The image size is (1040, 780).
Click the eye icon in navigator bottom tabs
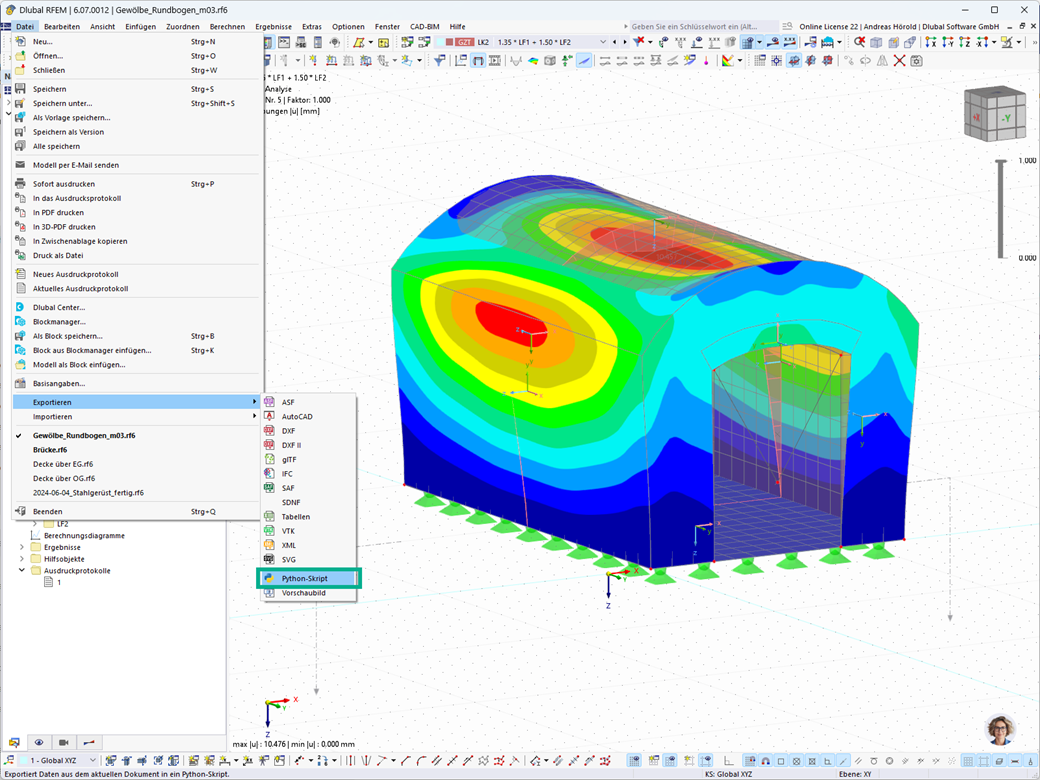39,742
